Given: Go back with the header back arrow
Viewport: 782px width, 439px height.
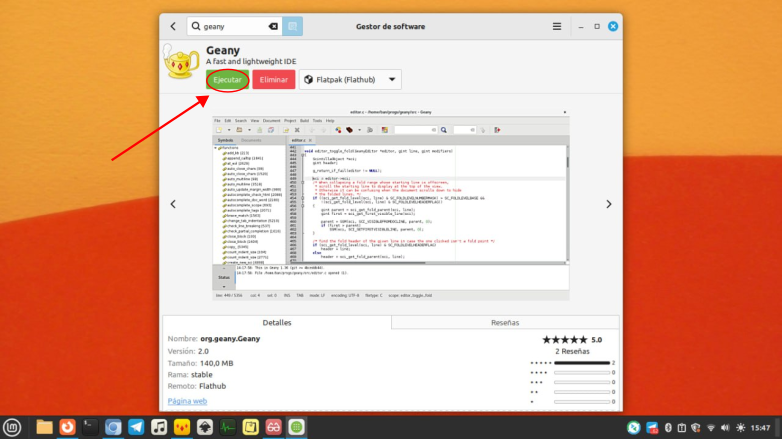Looking at the screenshot, I should [x=173, y=26].
